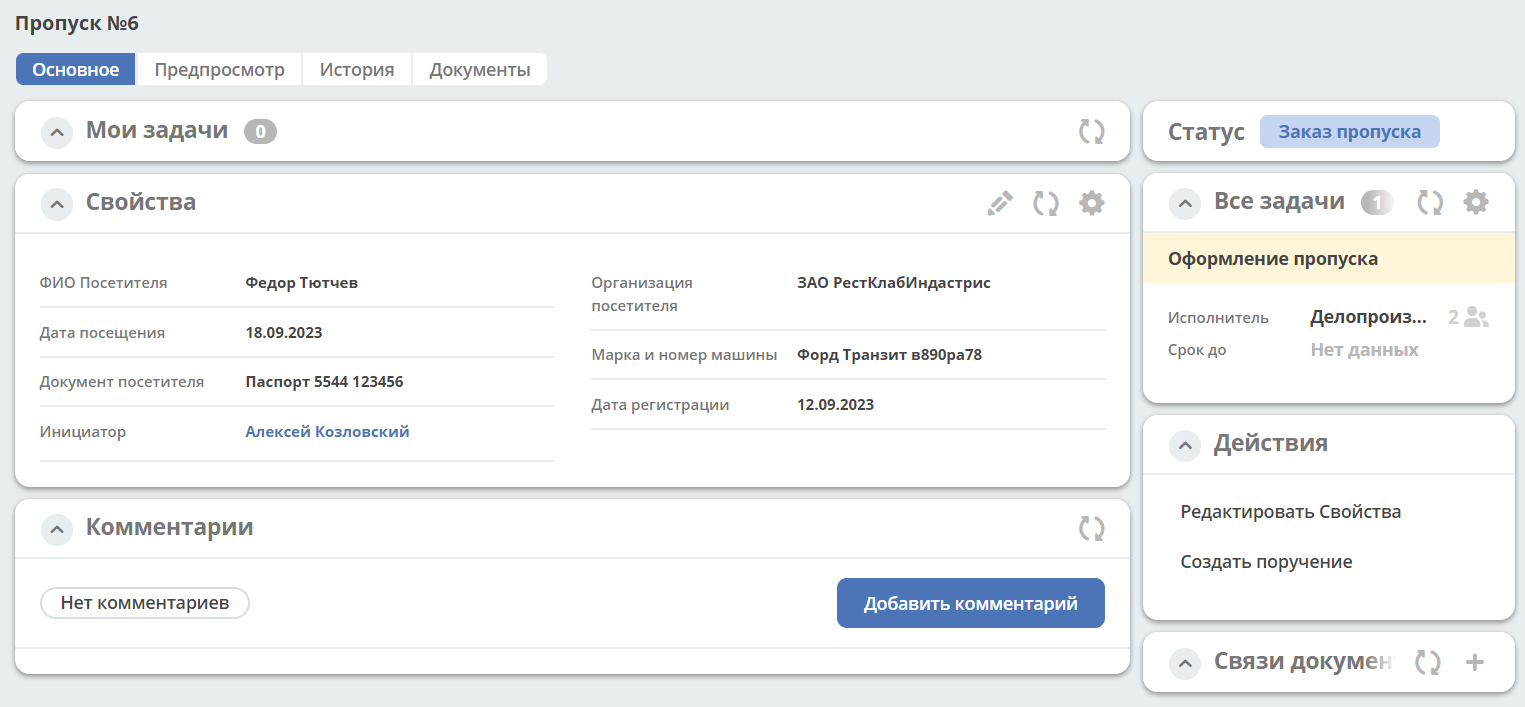The width and height of the screenshot is (1525, 707).
Task: Collapse the Комментарии panel
Action: click(57, 529)
